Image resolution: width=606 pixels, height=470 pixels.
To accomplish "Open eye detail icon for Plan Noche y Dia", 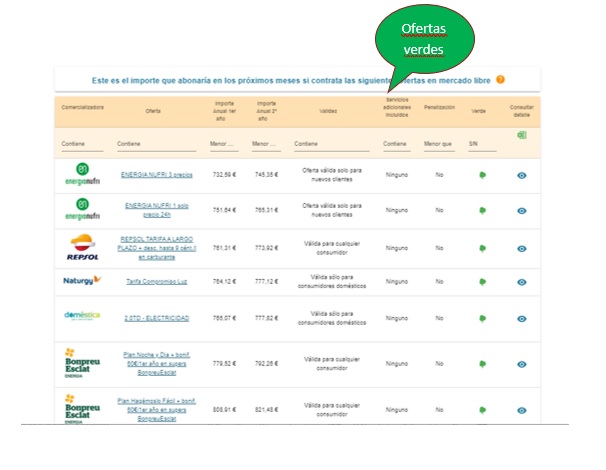I will 521,364.
